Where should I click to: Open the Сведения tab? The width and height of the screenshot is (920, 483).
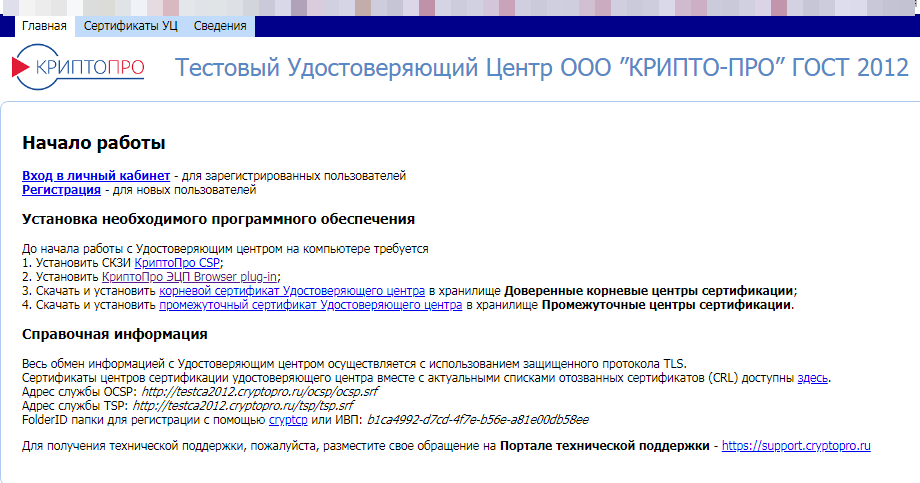(x=220, y=26)
